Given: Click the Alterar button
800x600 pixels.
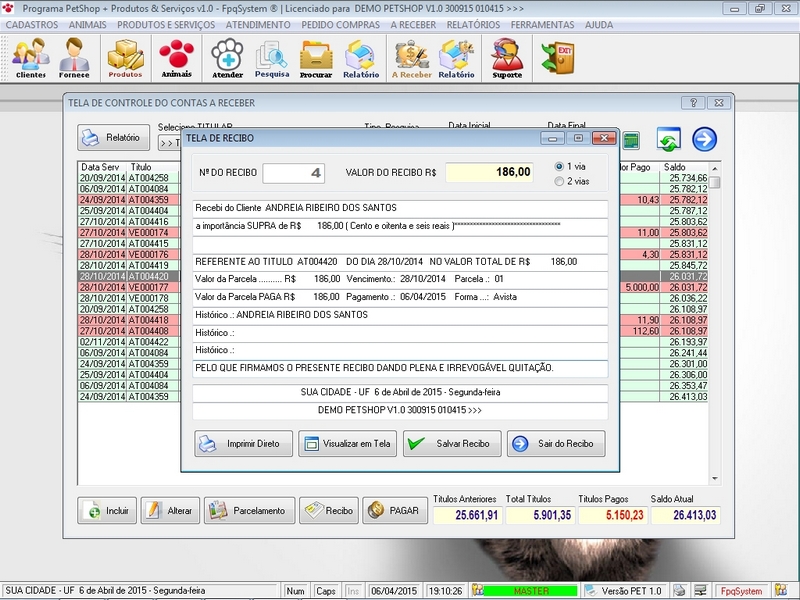Looking at the screenshot, I should 170,510.
